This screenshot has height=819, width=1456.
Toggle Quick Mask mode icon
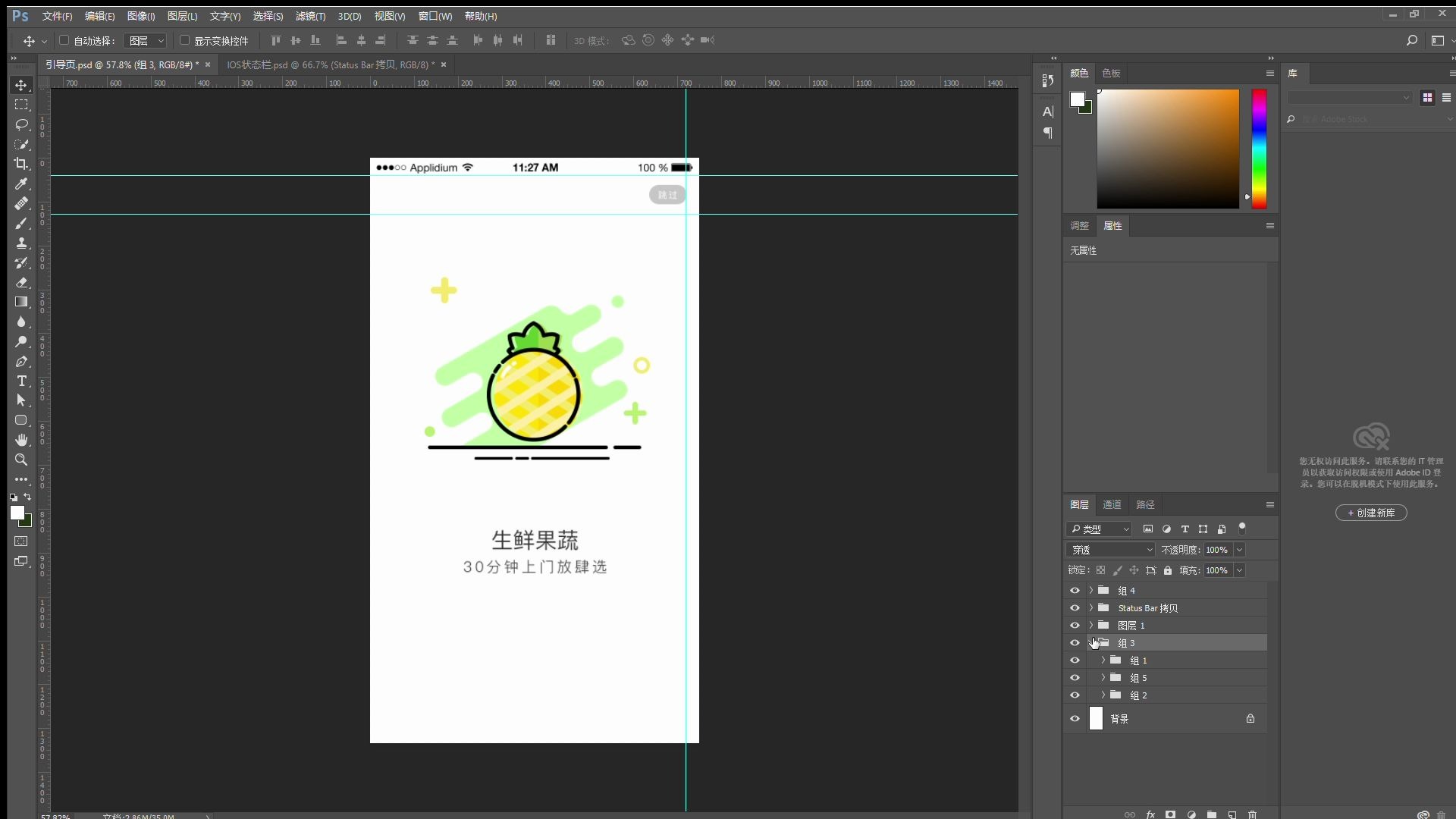(x=21, y=541)
